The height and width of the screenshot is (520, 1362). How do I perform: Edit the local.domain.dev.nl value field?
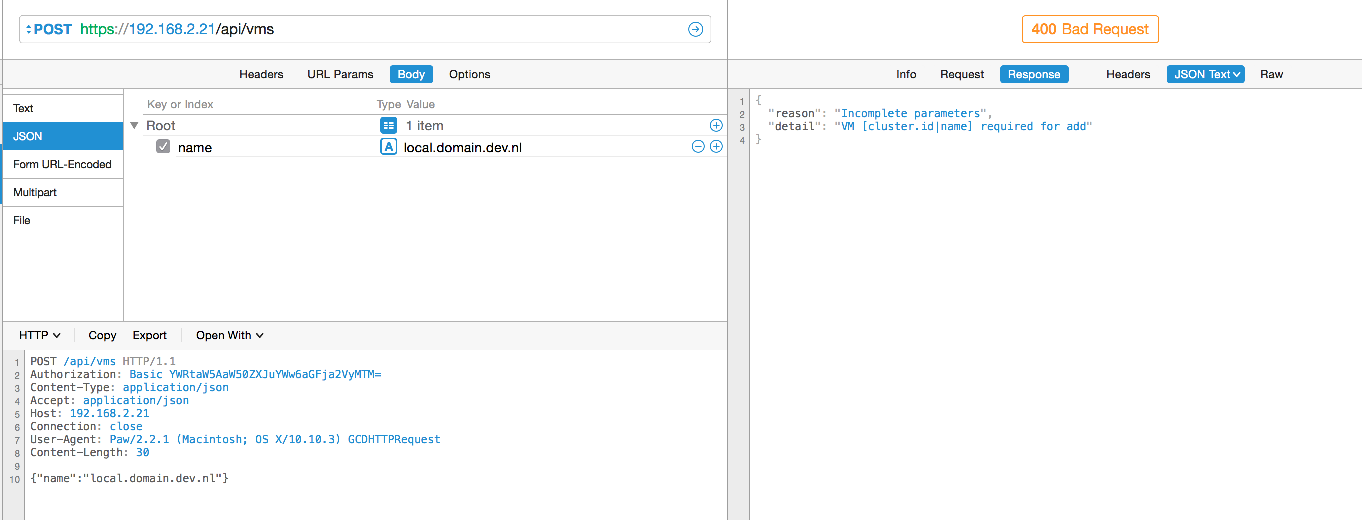463,148
